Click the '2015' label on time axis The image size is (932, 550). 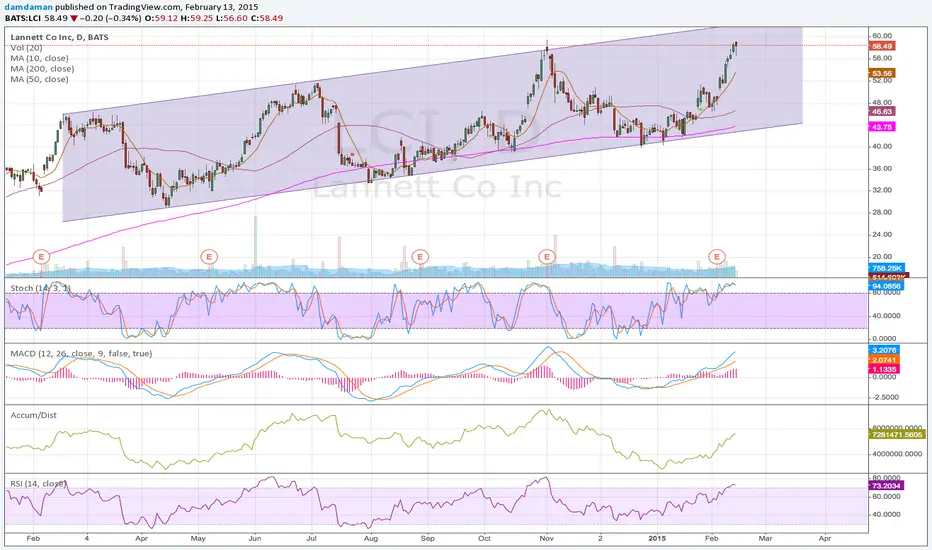657,539
